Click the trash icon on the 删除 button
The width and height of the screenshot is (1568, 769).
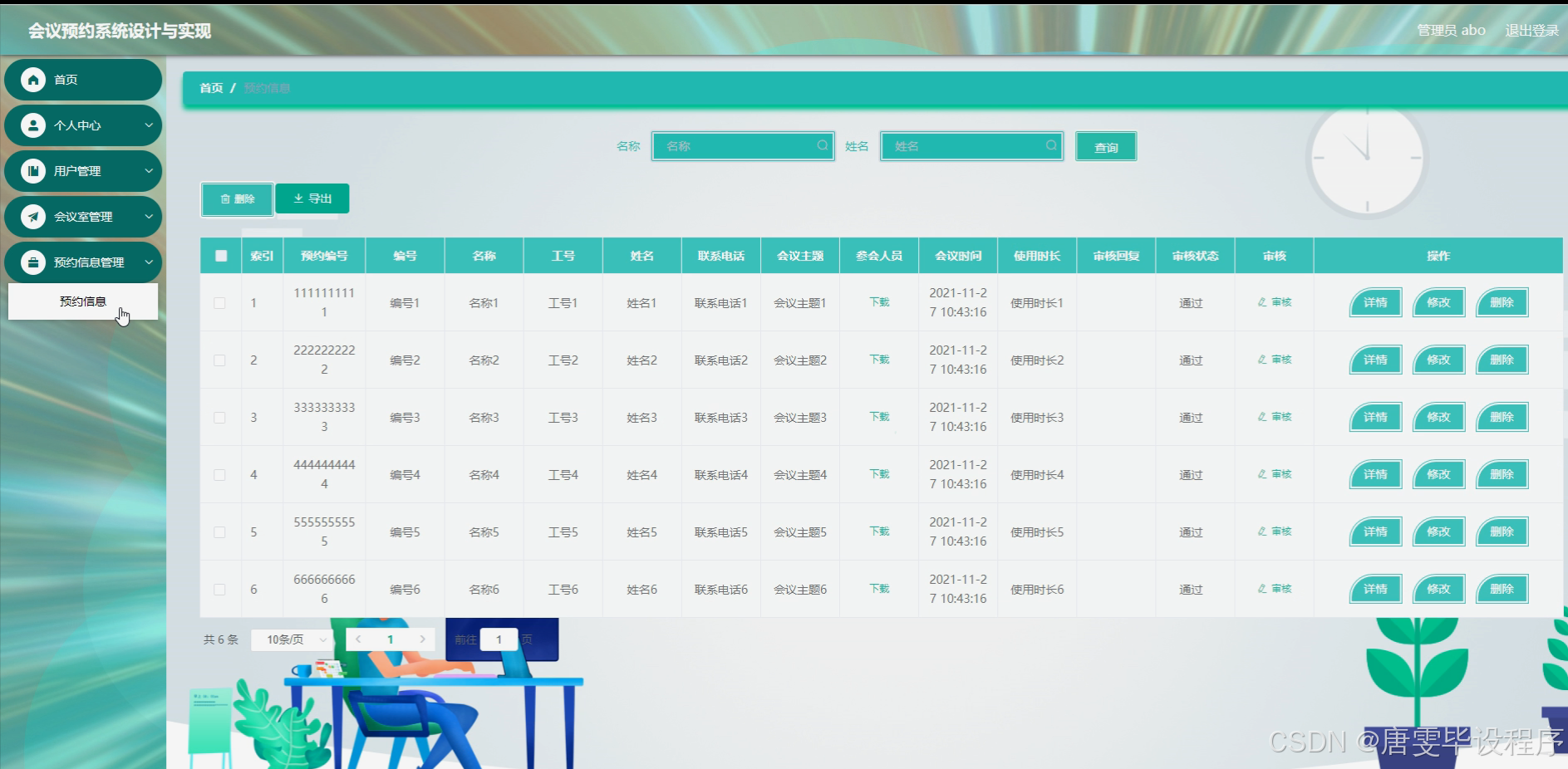point(224,198)
